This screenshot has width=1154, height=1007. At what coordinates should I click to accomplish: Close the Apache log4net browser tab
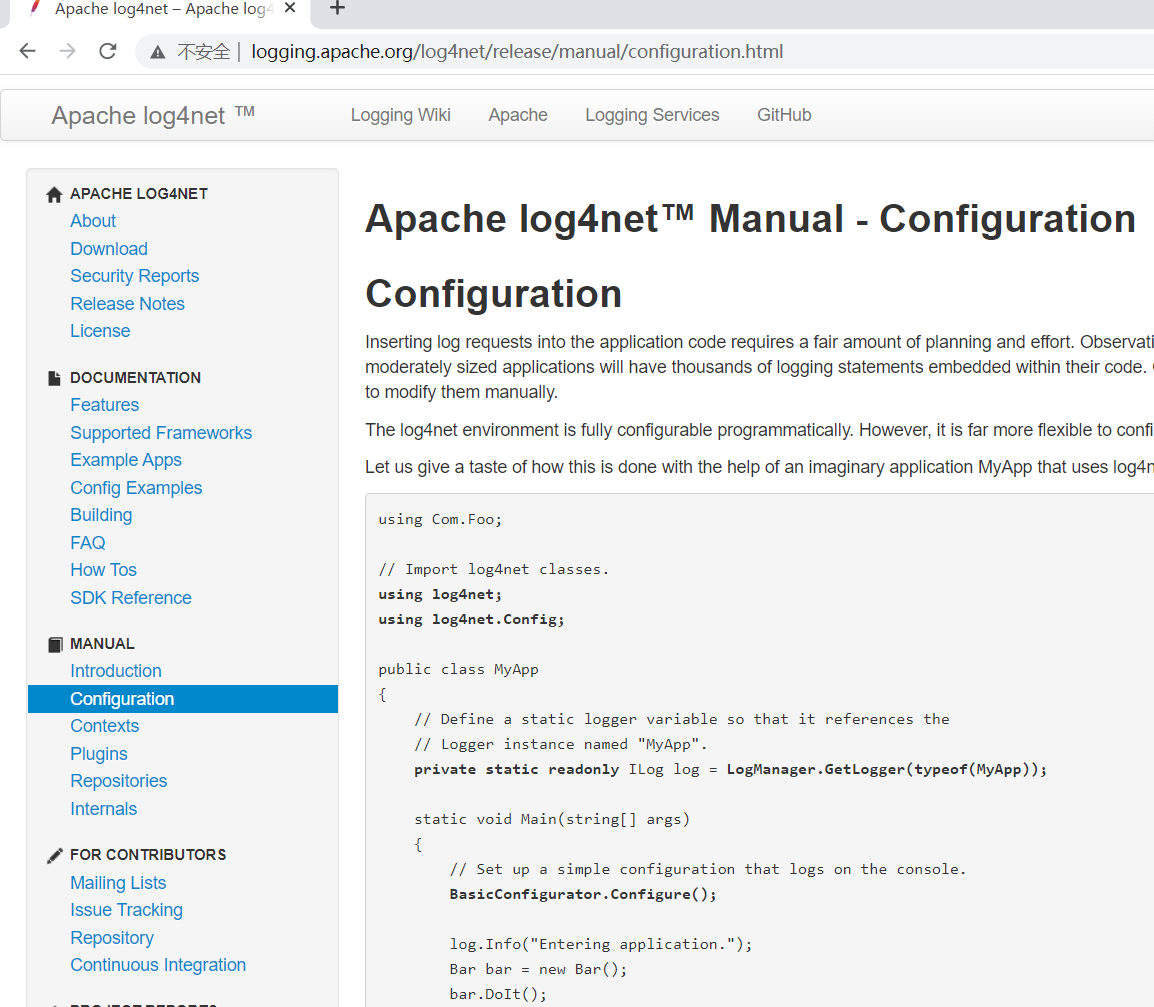290,8
